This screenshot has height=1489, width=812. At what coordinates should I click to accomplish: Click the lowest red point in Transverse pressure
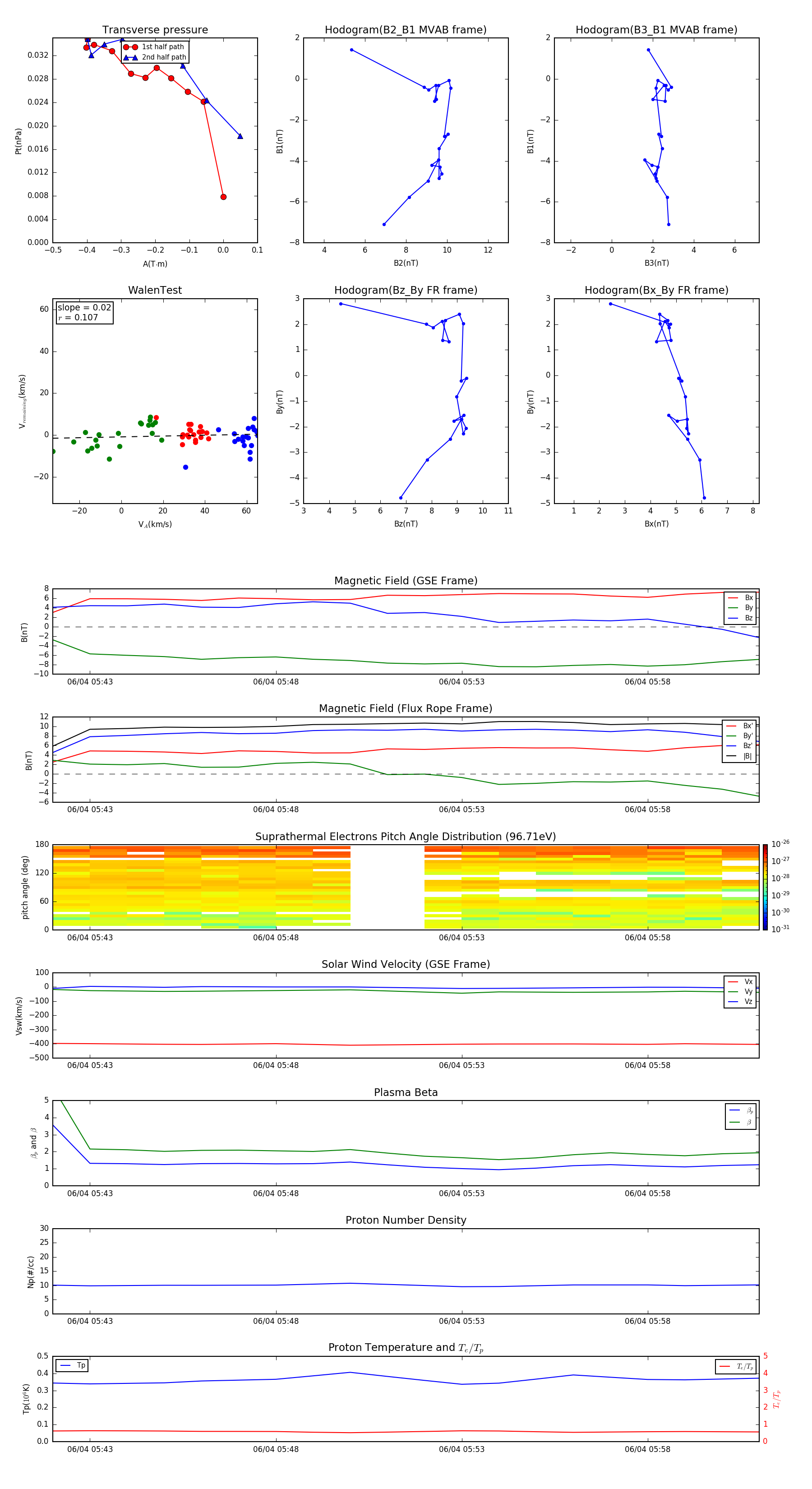(224, 197)
